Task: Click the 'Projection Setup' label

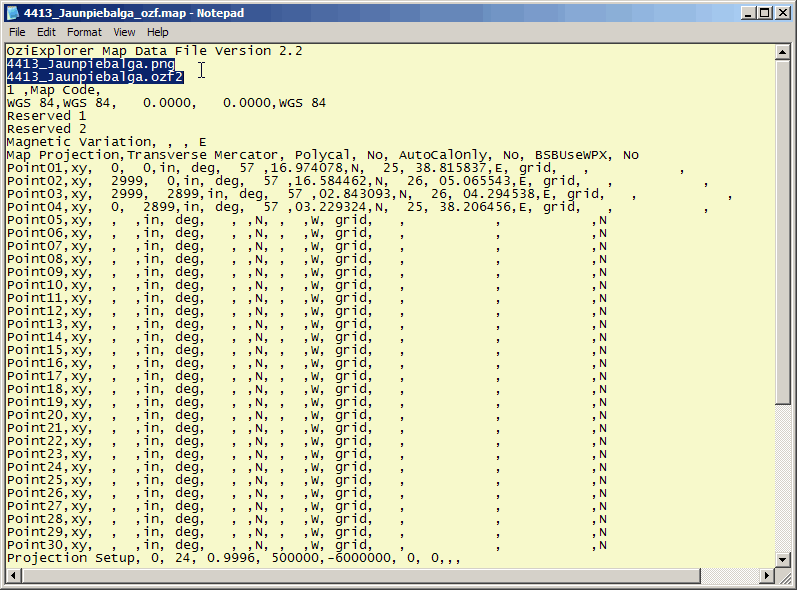Action: click(x=71, y=558)
